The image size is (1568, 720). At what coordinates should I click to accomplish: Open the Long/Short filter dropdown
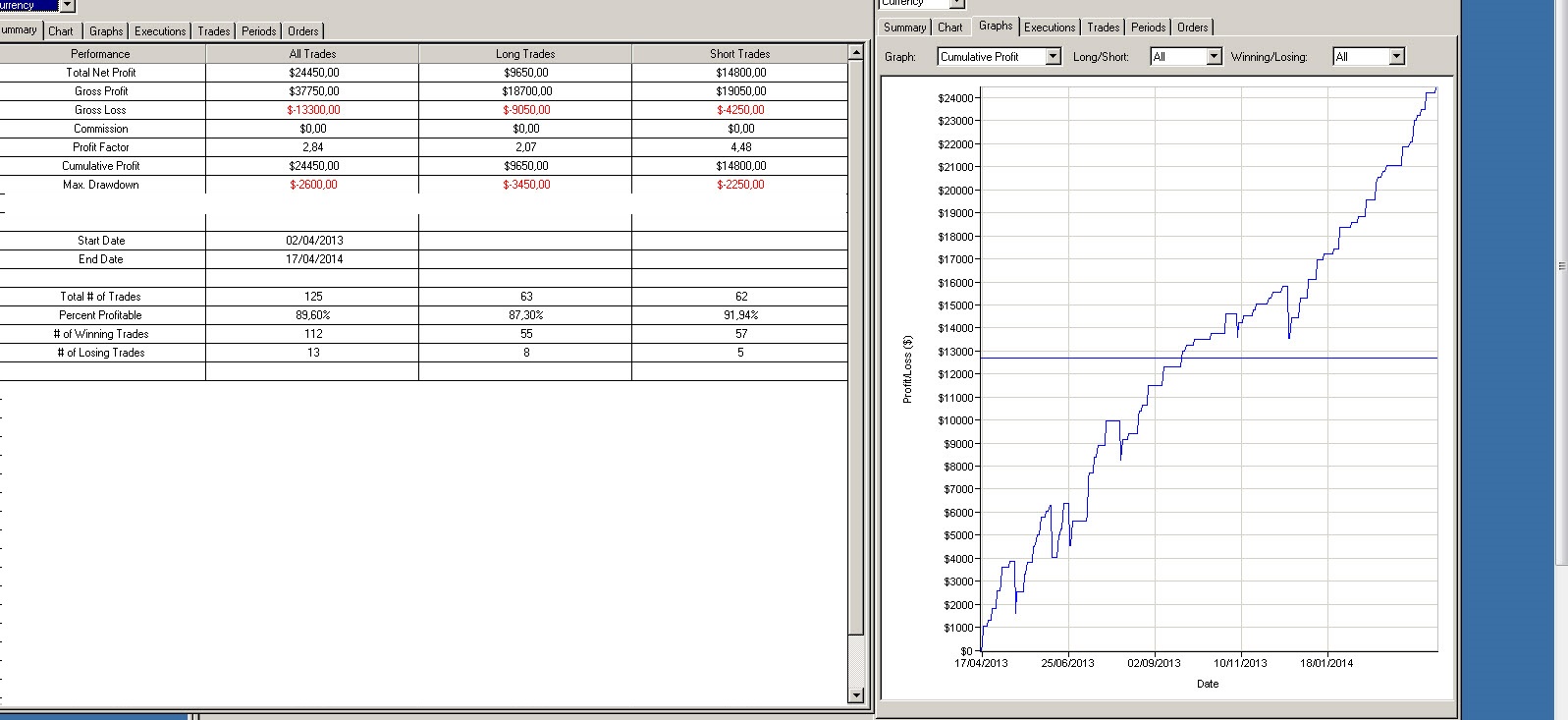tap(1214, 57)
